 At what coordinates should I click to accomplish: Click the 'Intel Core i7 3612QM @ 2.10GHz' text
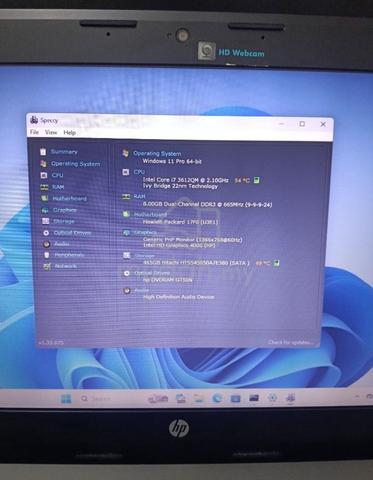click(x=186, y=180)
